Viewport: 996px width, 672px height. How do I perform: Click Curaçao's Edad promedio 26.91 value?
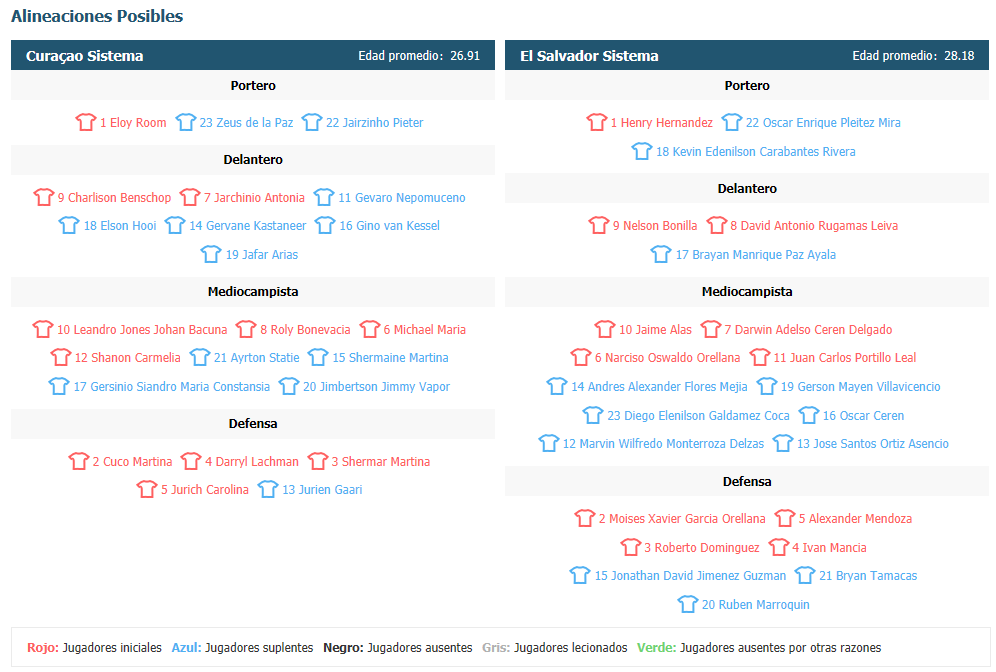click(x=465, y=56)
